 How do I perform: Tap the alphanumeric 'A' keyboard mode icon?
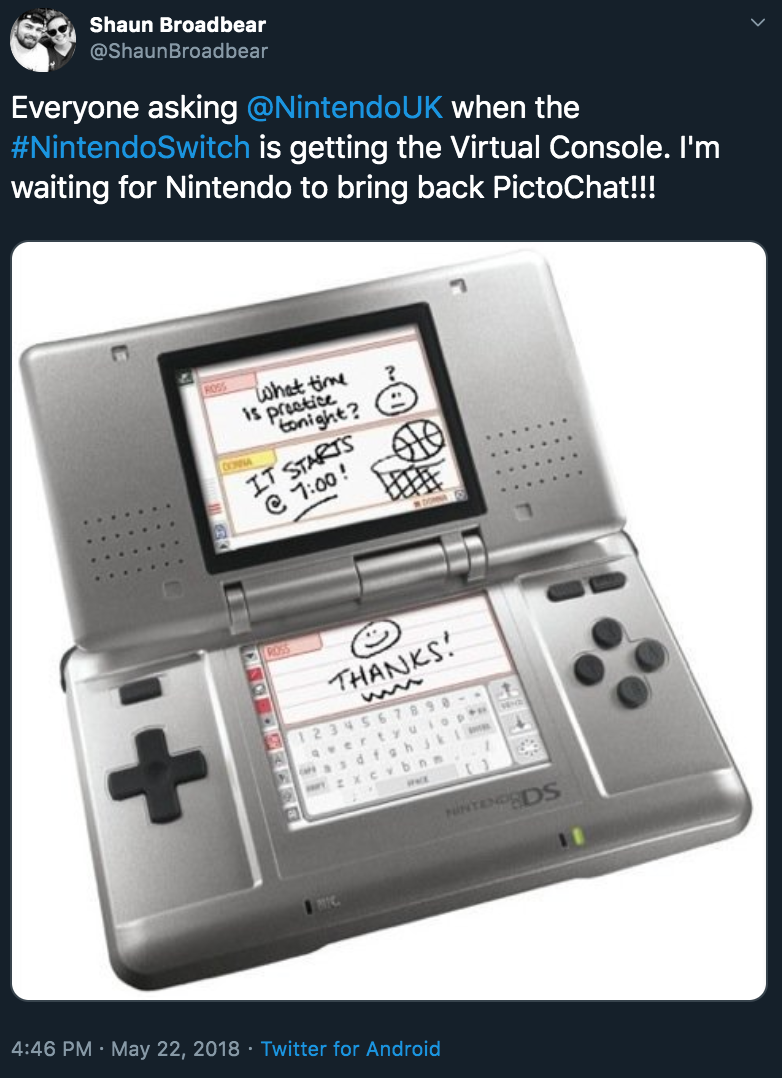279,758
